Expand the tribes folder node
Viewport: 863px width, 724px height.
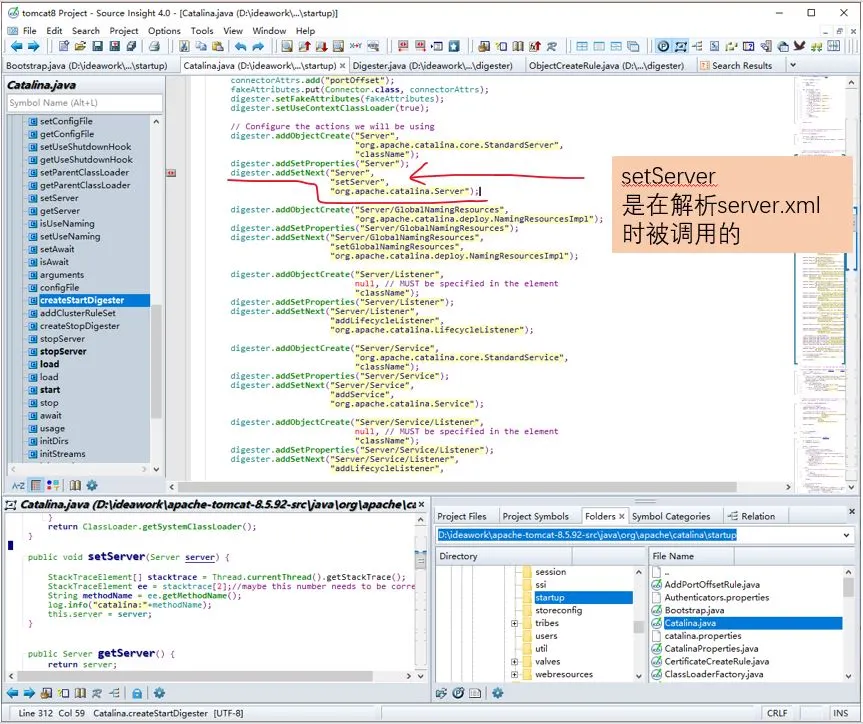tap(515, 623)
